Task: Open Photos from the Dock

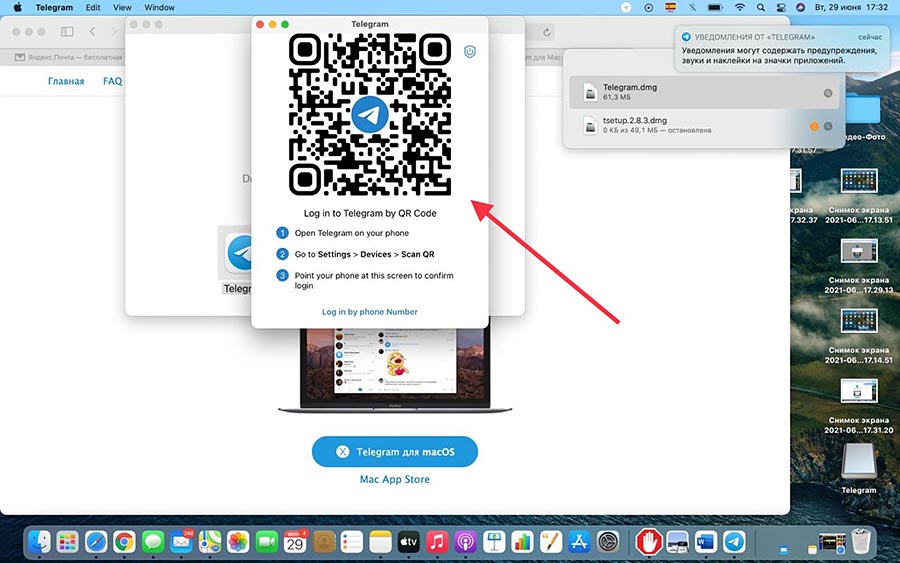Action: pyautogui.click(x=238, y=541)
